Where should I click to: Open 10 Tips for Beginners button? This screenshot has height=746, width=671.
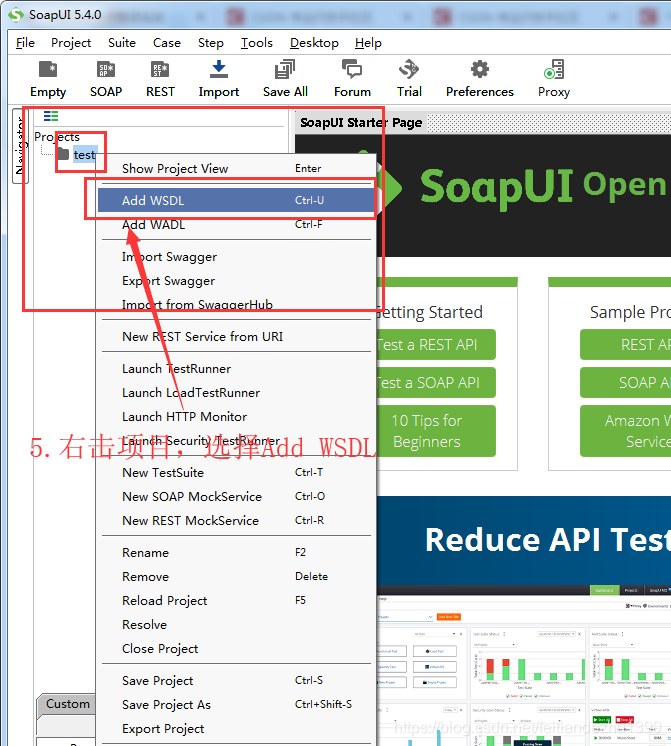[x=436, y=431]
